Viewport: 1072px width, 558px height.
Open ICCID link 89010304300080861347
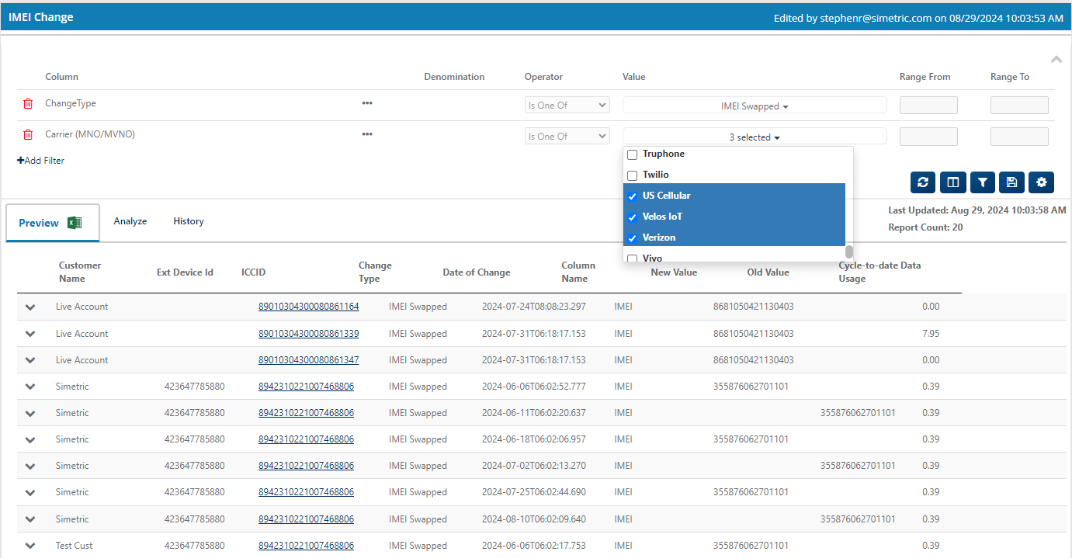point(308,360)
